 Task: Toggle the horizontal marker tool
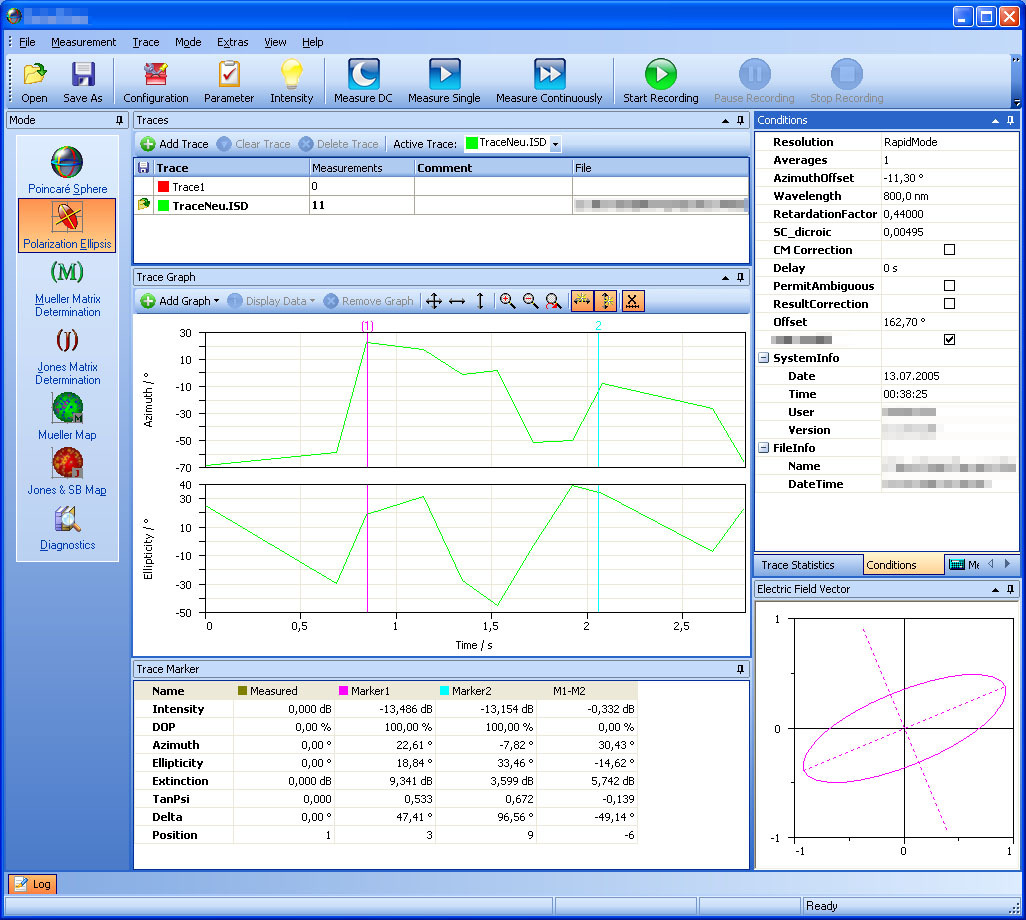[582, 301]
